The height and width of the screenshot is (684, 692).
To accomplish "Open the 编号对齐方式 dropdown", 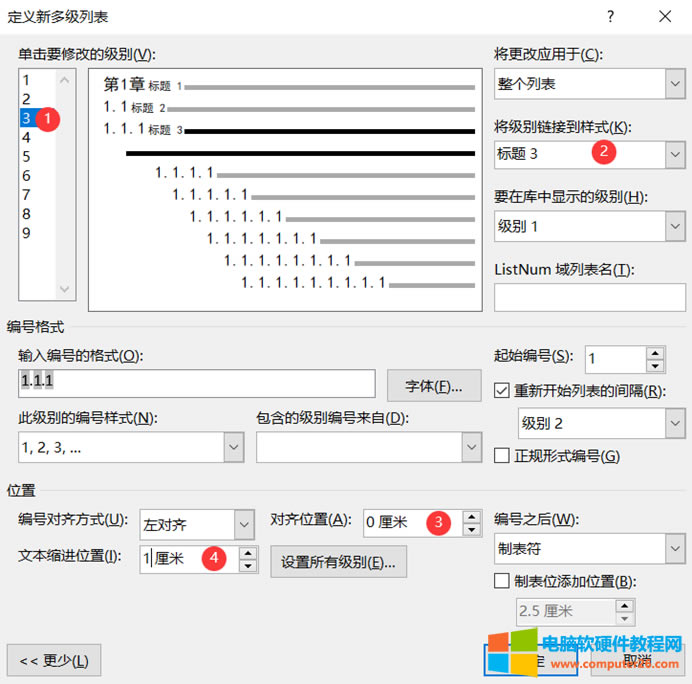I will tap(244, 525).
